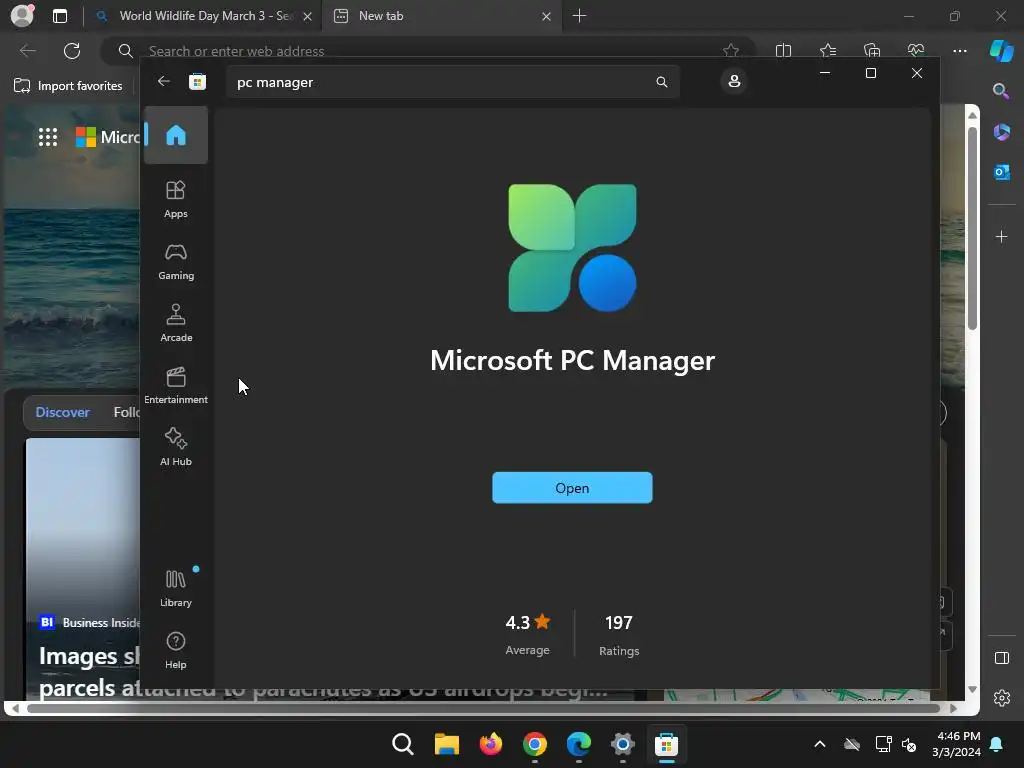Refresh the Edge page

point(72,51)
